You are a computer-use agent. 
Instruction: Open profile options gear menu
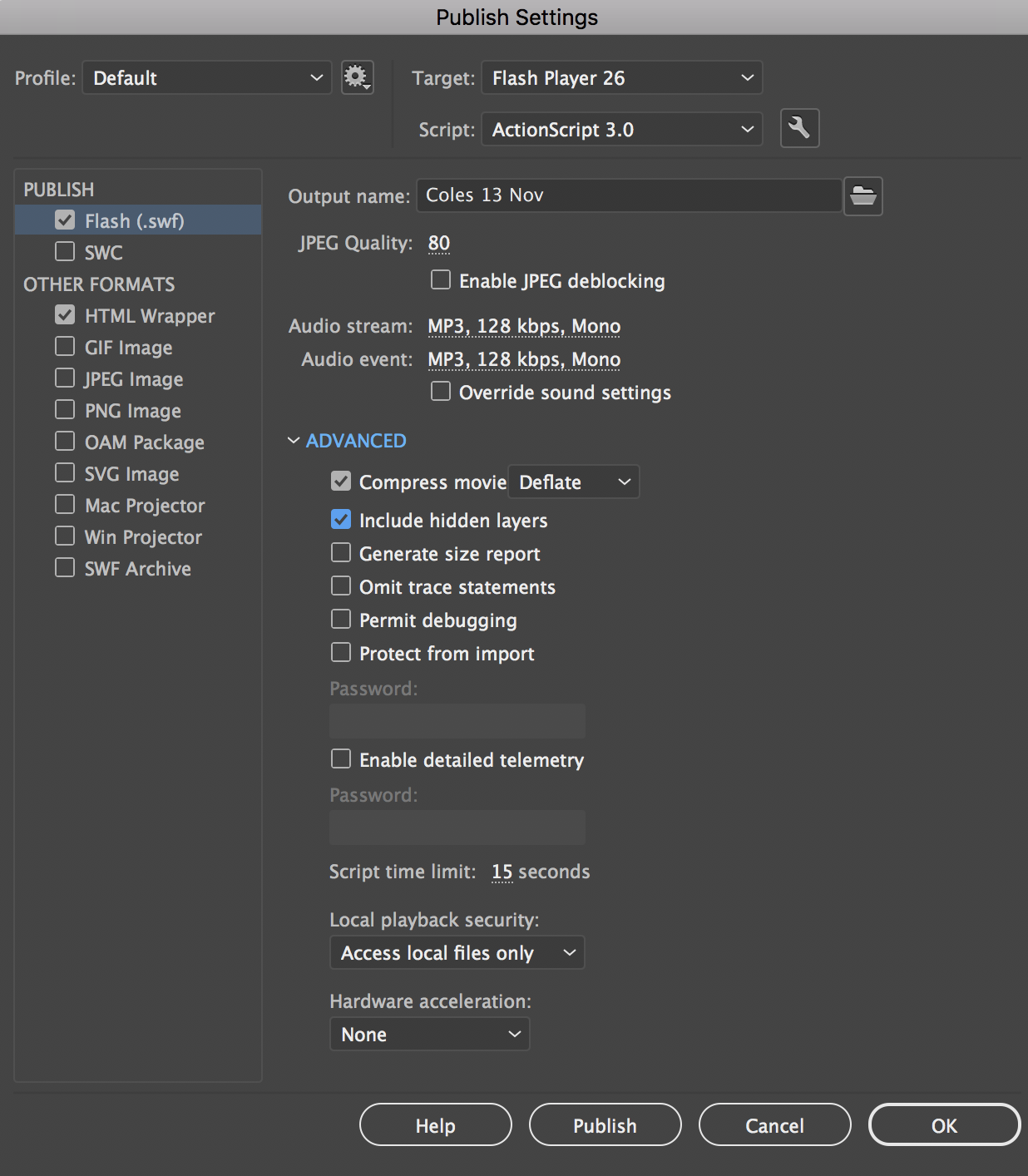point(357,77)
